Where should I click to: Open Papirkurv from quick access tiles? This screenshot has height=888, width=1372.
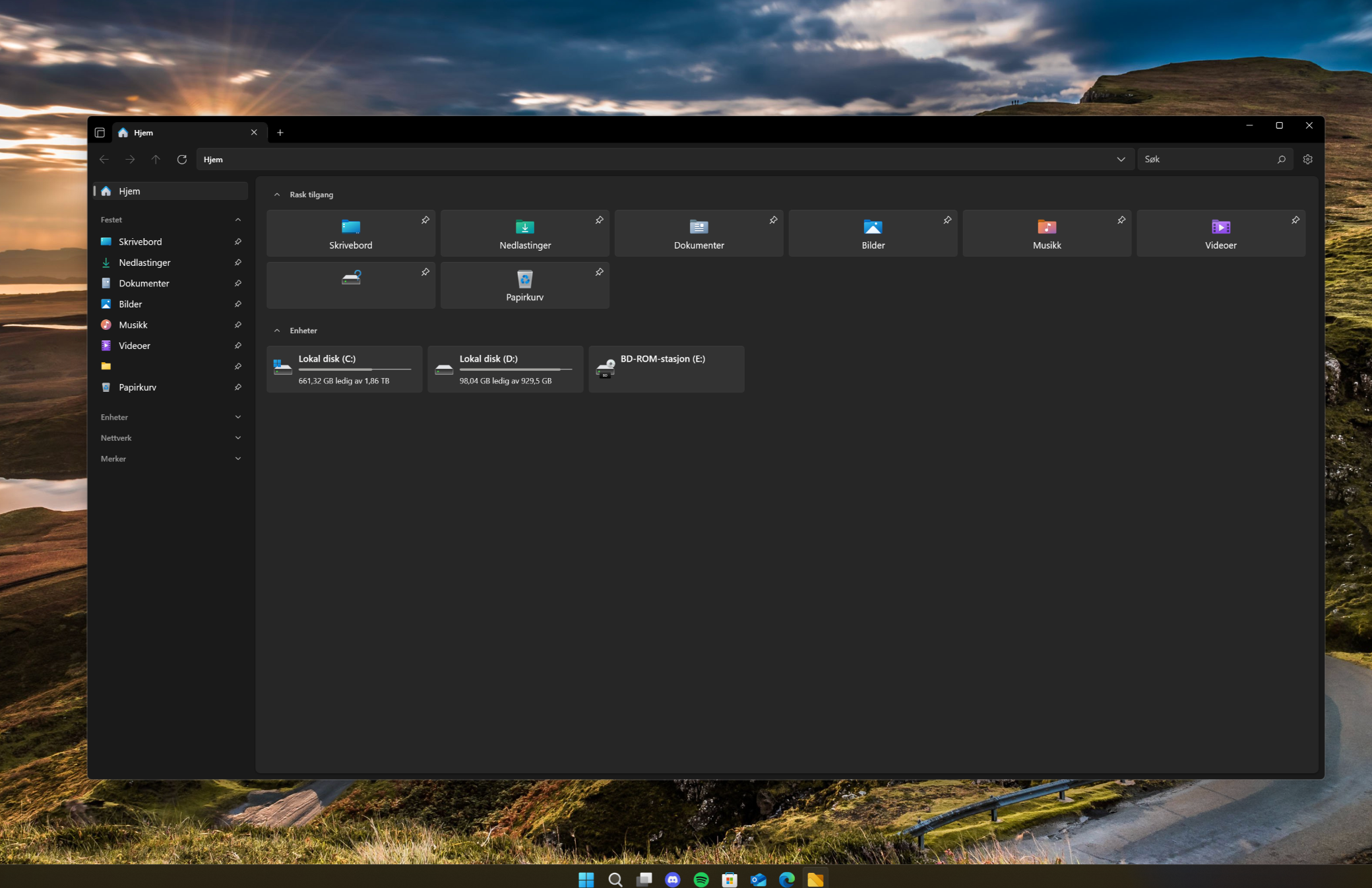524,285
